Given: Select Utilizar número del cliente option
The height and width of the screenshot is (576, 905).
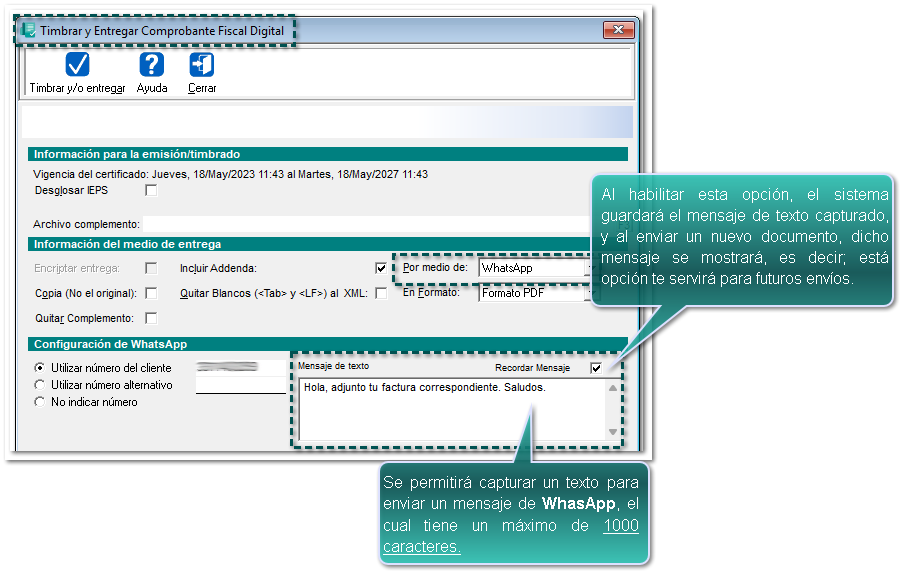Looking at the screenshot, I should tap(40, 368).
